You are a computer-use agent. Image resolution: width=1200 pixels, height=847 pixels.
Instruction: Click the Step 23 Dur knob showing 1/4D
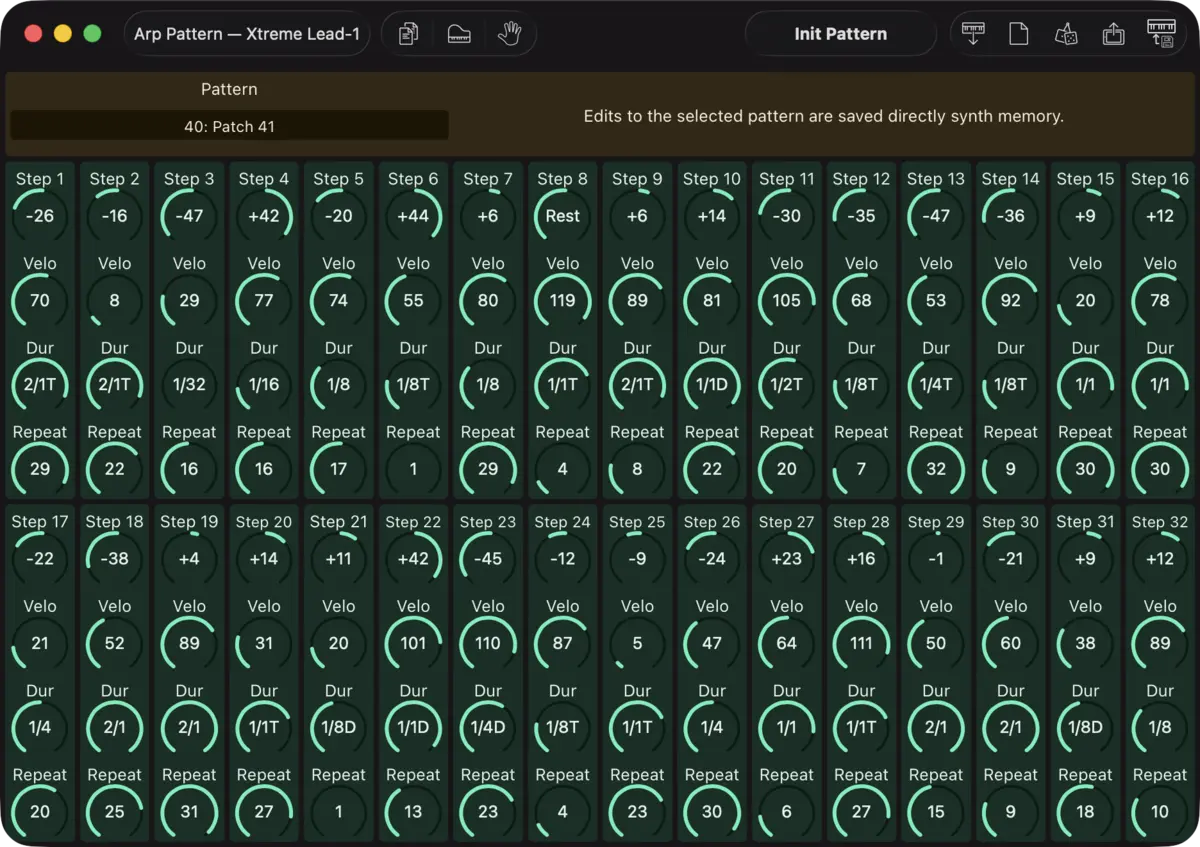click(x=488, y=728)
